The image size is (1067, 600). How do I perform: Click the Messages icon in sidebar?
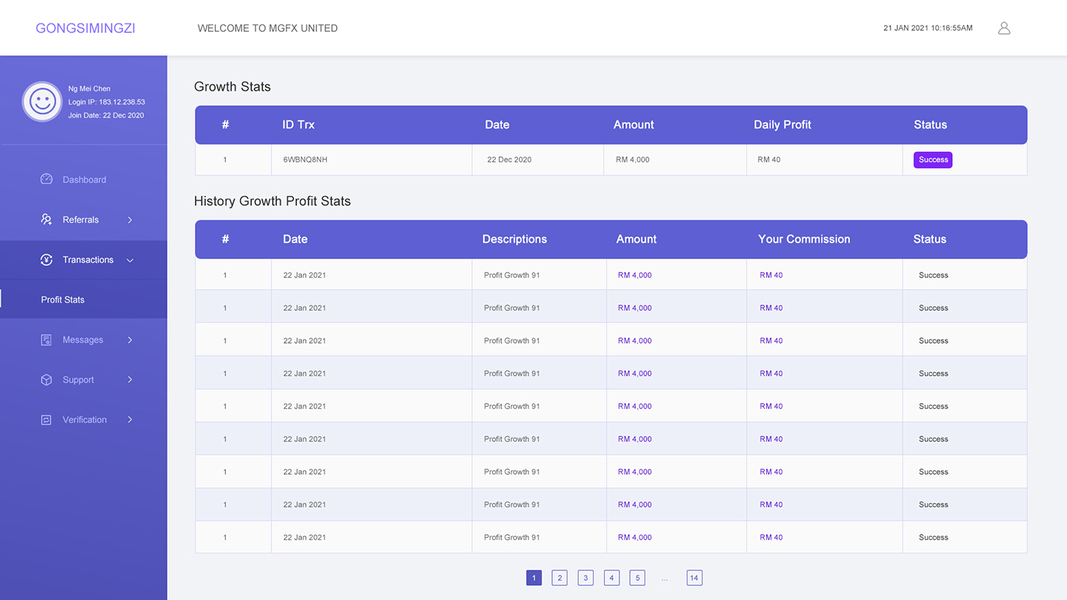46,340
